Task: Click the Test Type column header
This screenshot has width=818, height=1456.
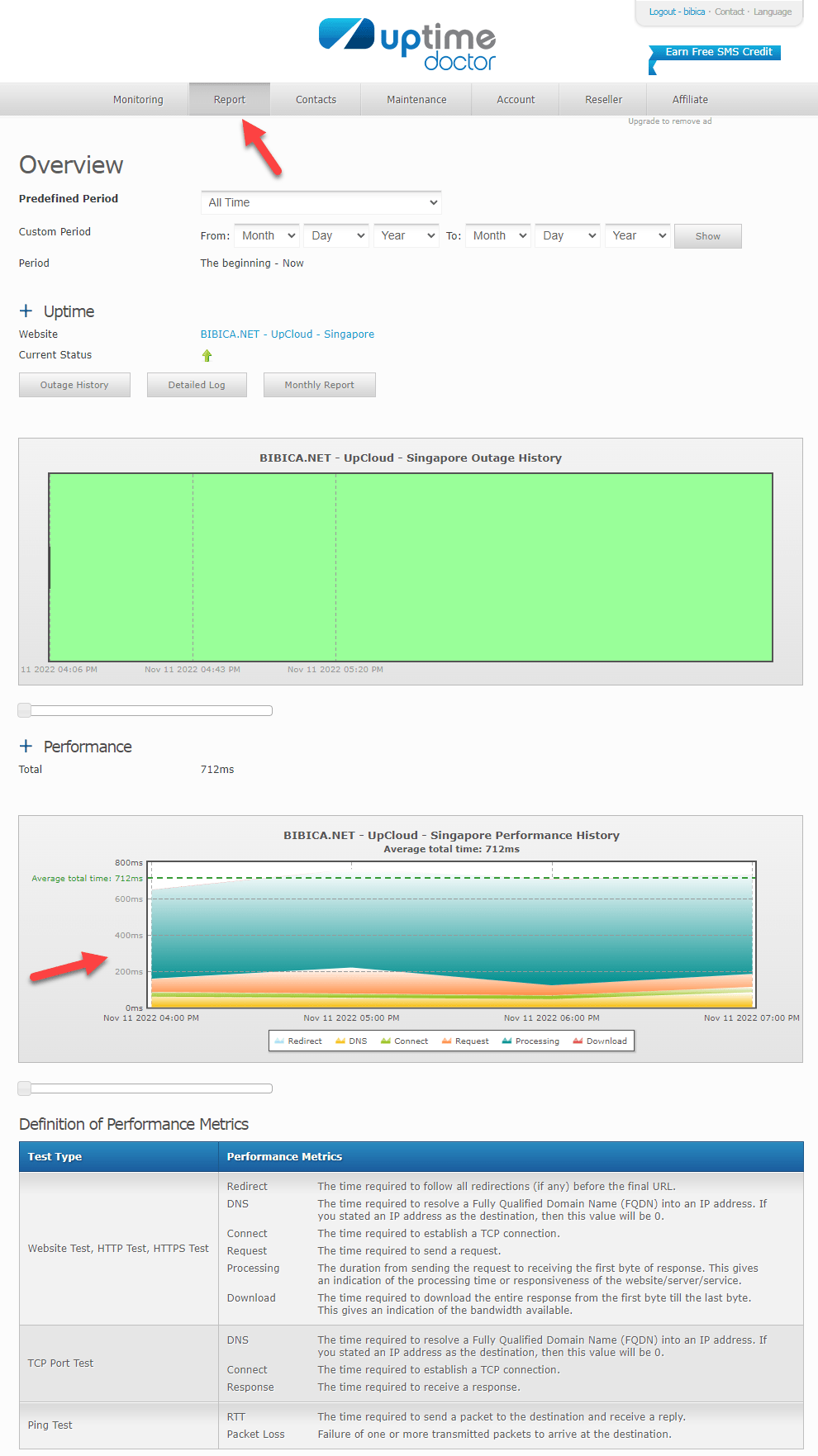Action: [118, 1156]
